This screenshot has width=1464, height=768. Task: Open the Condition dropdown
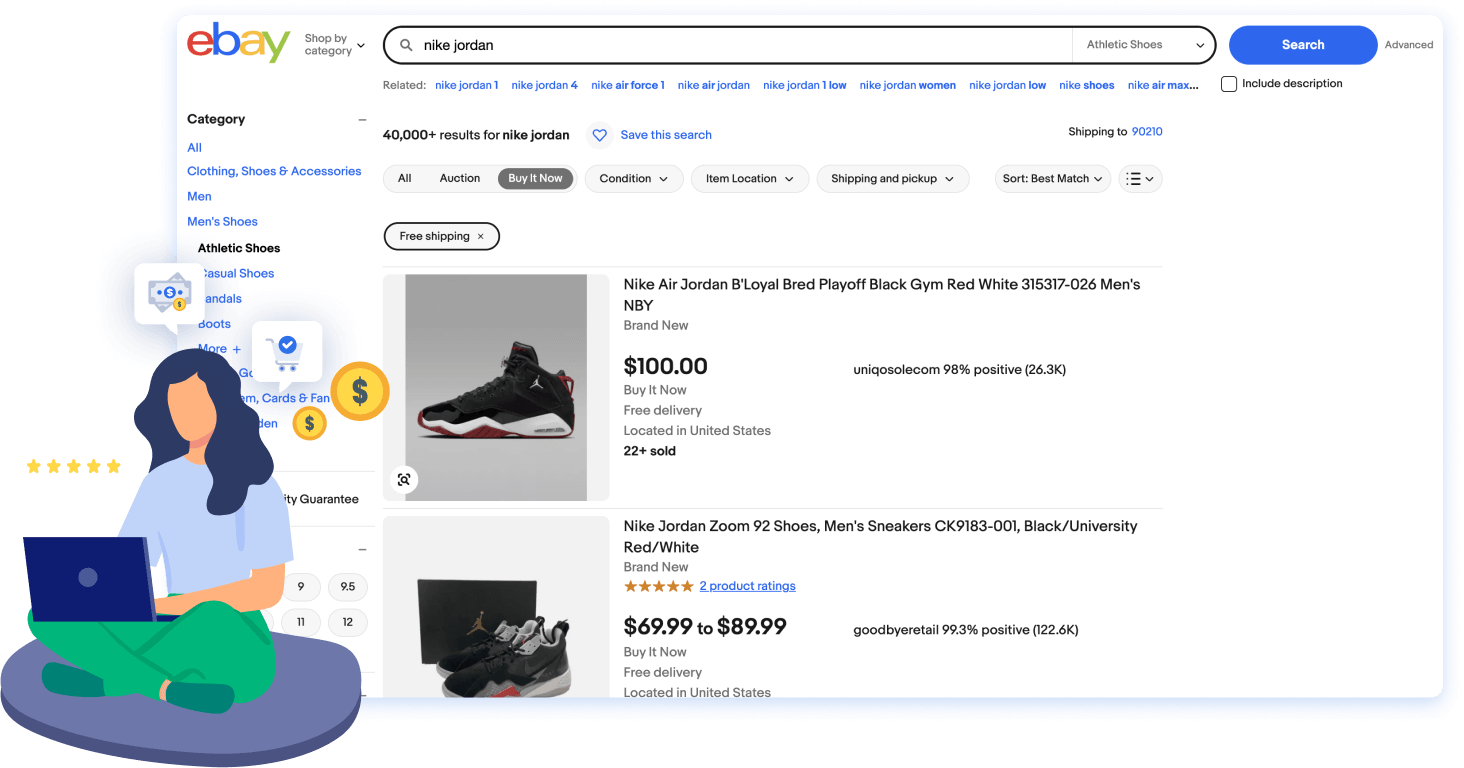[633, 178]
